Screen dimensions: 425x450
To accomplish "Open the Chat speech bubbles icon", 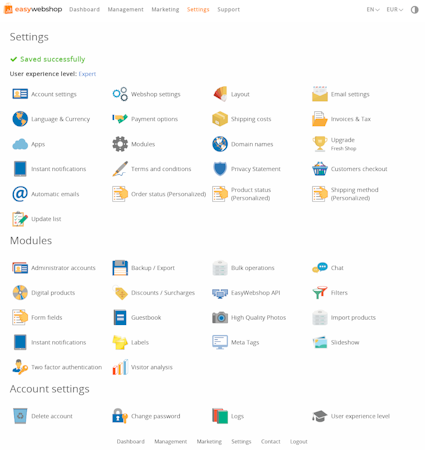I will [320, 268].
